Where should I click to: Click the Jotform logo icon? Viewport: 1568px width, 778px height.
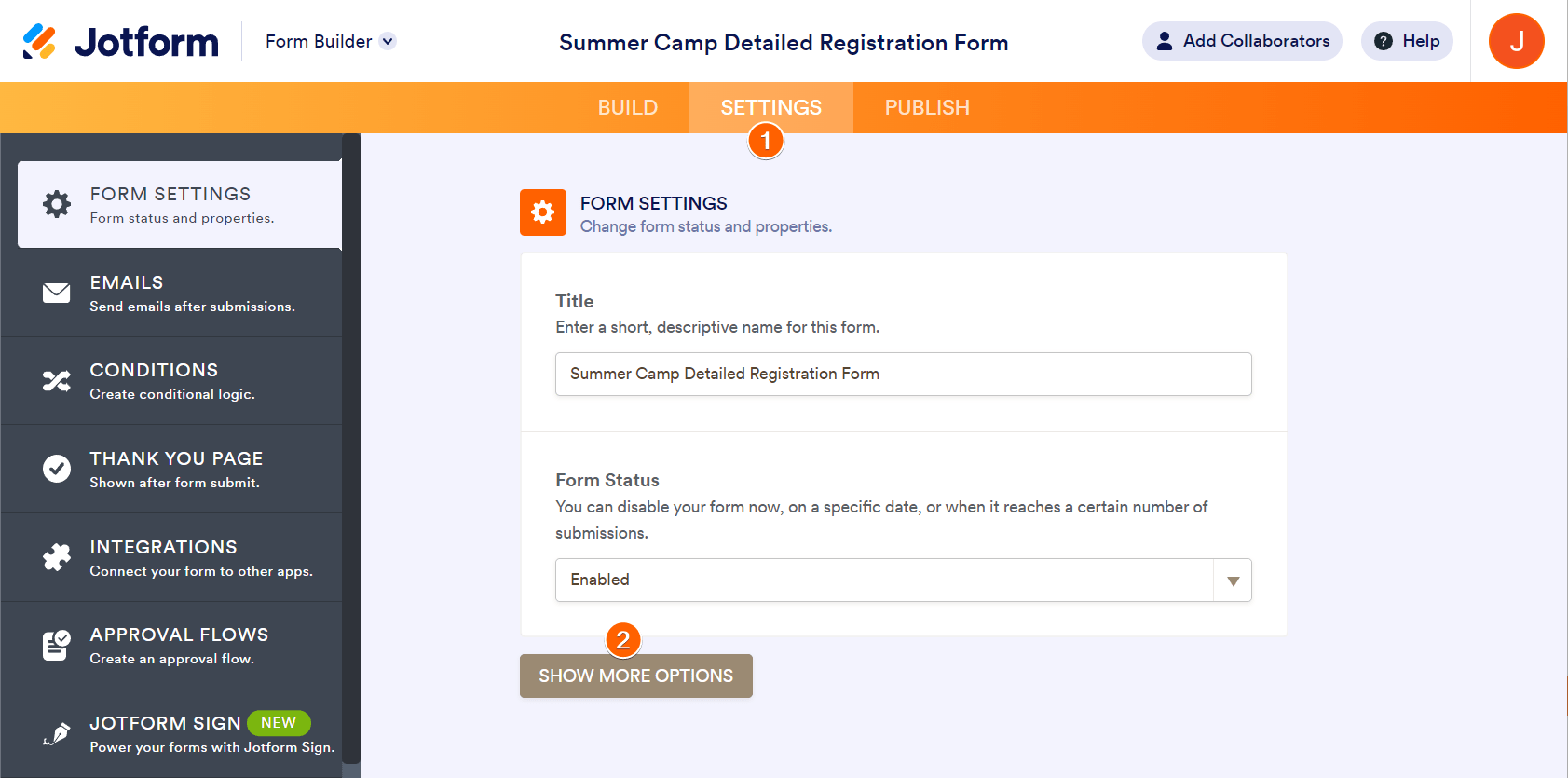pos(39,42)
